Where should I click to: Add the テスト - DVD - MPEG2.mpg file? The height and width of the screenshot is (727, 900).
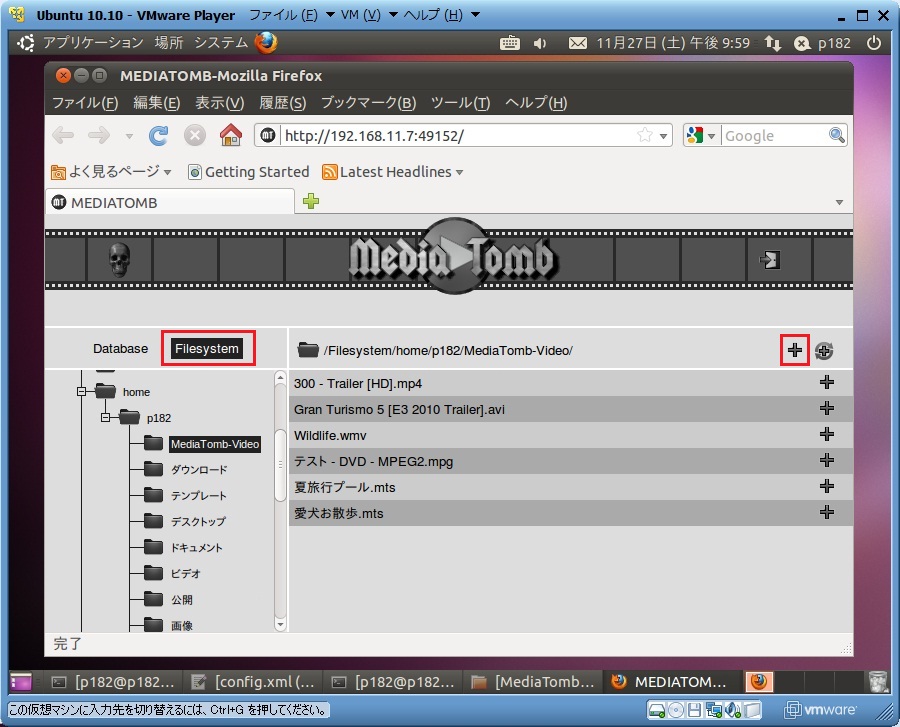[x=827, y=460]
